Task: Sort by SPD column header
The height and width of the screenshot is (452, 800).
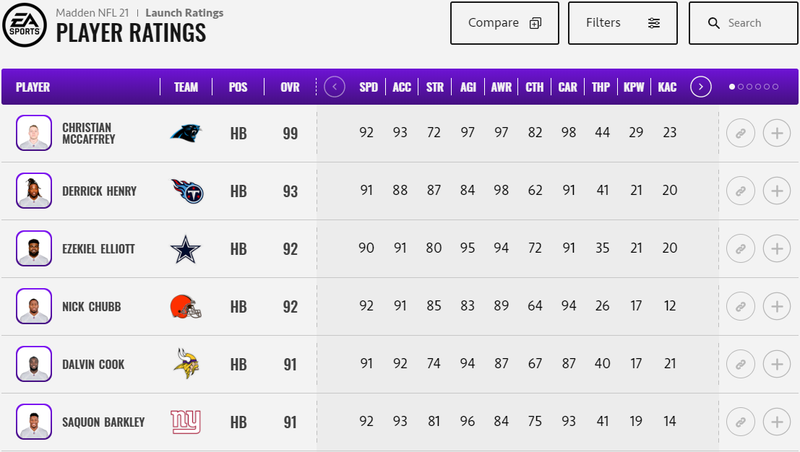Action: (x=368, y=87)
